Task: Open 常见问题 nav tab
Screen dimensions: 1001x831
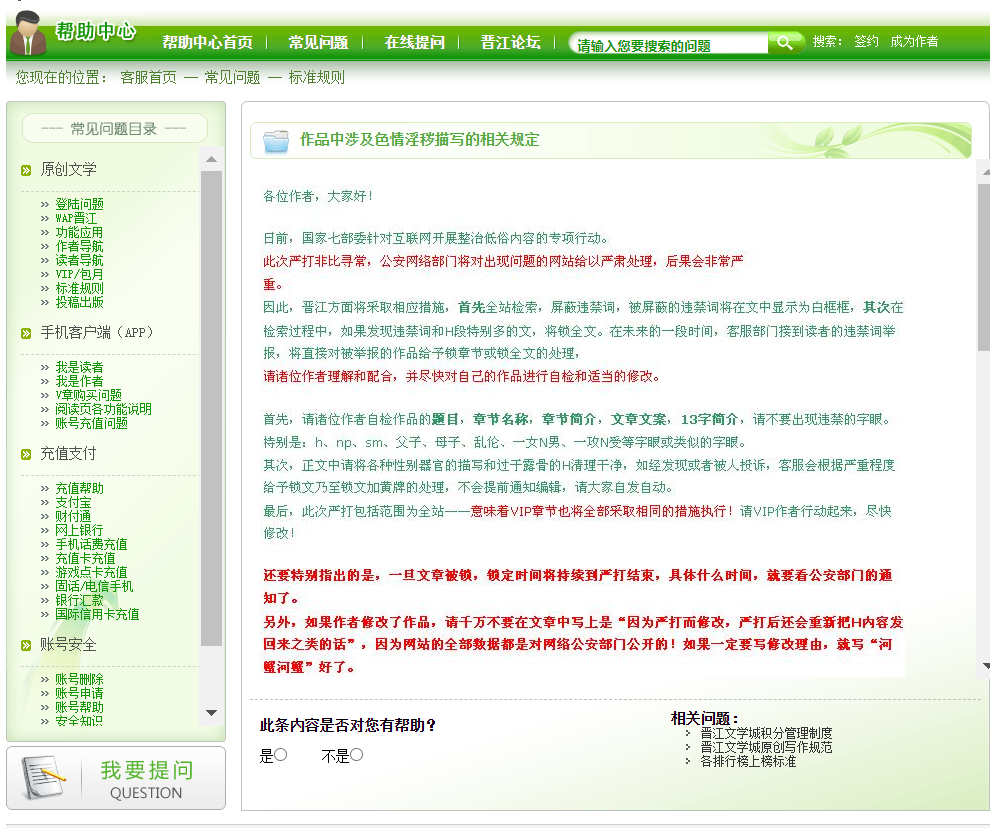Action: (x=318, y=43)
